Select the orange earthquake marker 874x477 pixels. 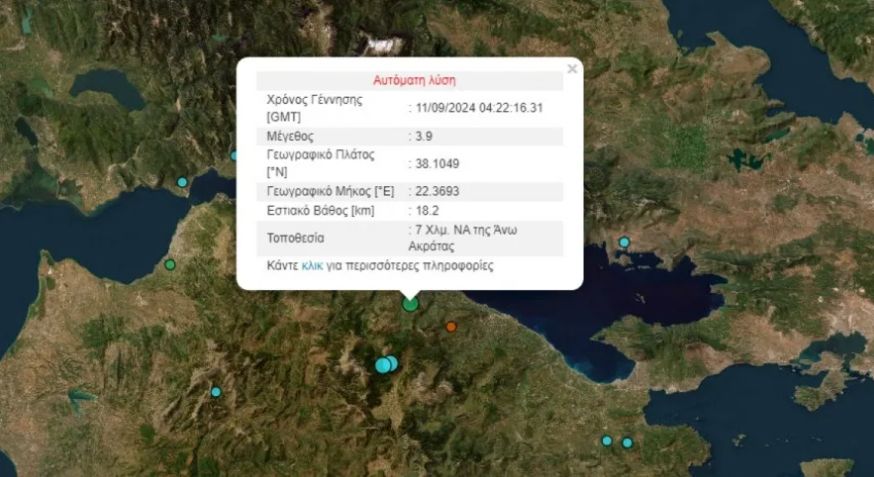[451, 327]
